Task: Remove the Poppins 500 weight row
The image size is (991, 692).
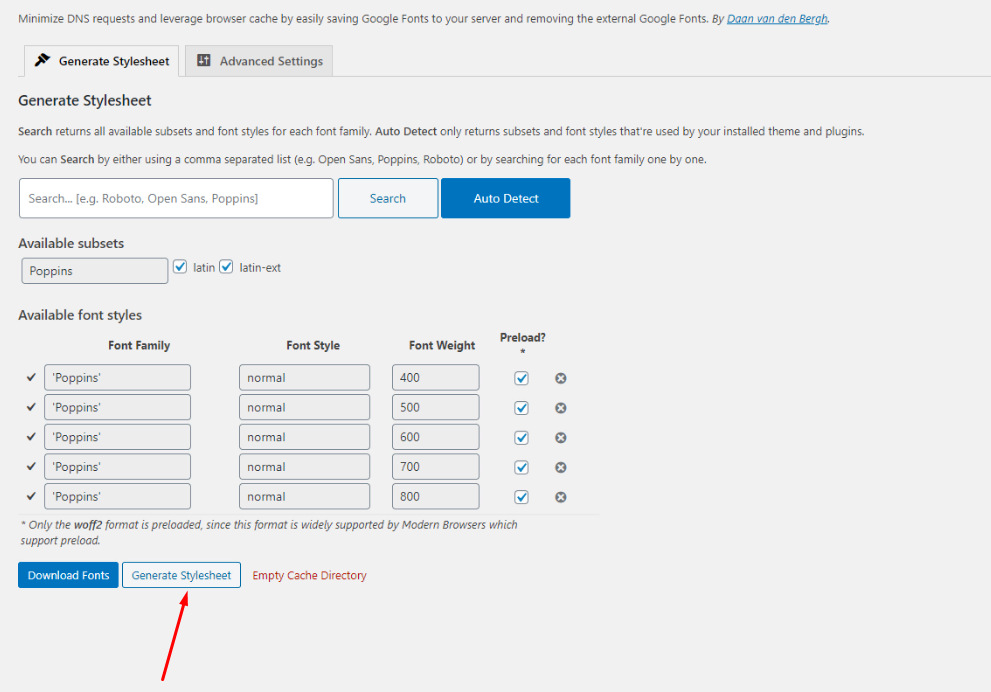Action: click(561, 408)
